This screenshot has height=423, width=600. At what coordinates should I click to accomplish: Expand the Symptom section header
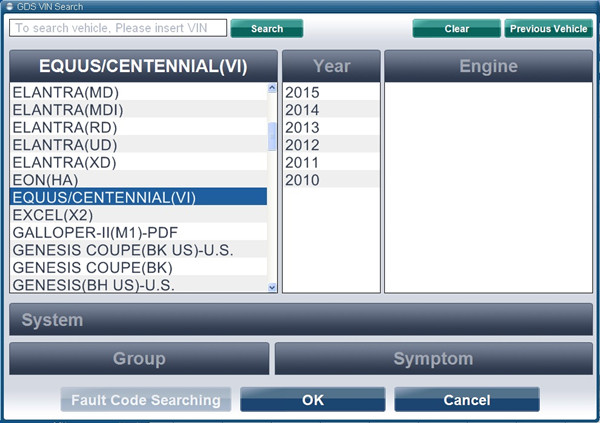click(x=434, y=359)
